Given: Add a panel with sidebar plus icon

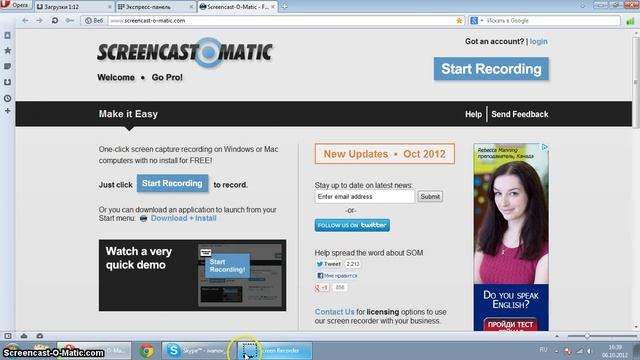Looking at the screenshot, I should point(7,111).
